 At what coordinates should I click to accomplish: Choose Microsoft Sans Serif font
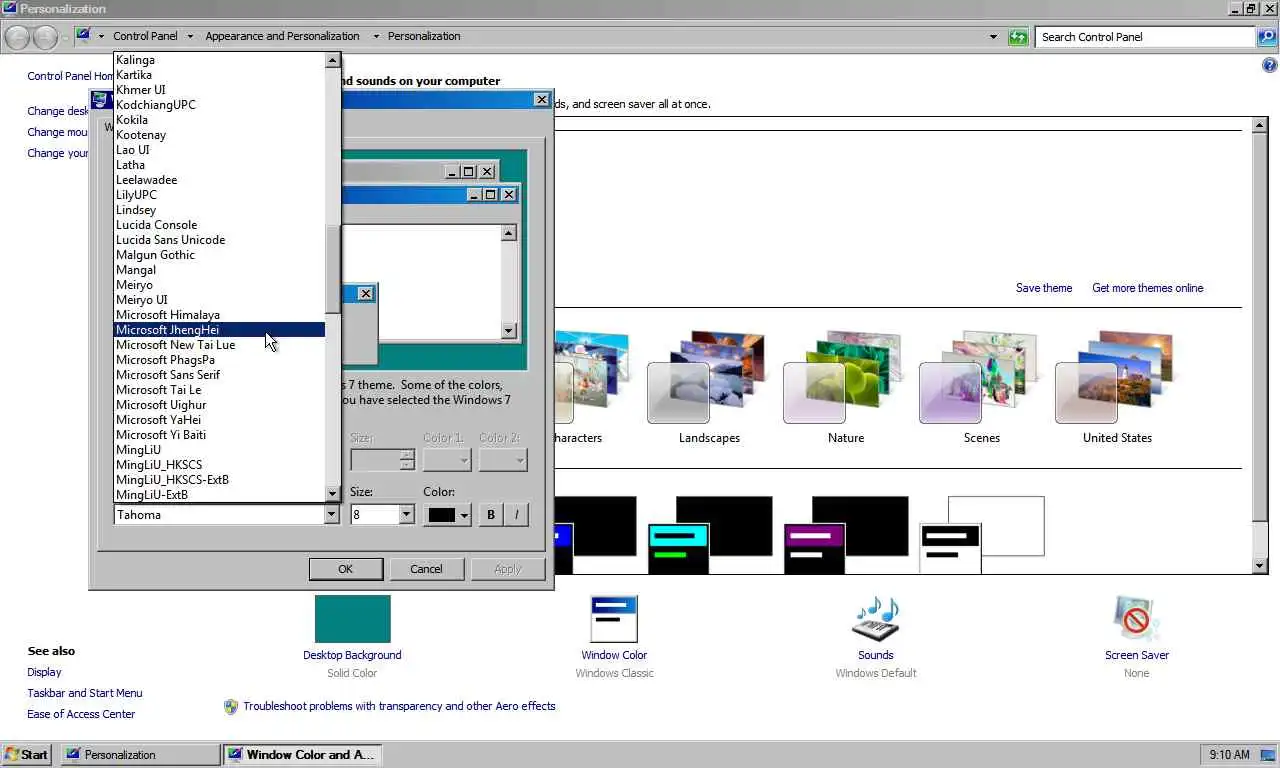click(x=219, y=375)
